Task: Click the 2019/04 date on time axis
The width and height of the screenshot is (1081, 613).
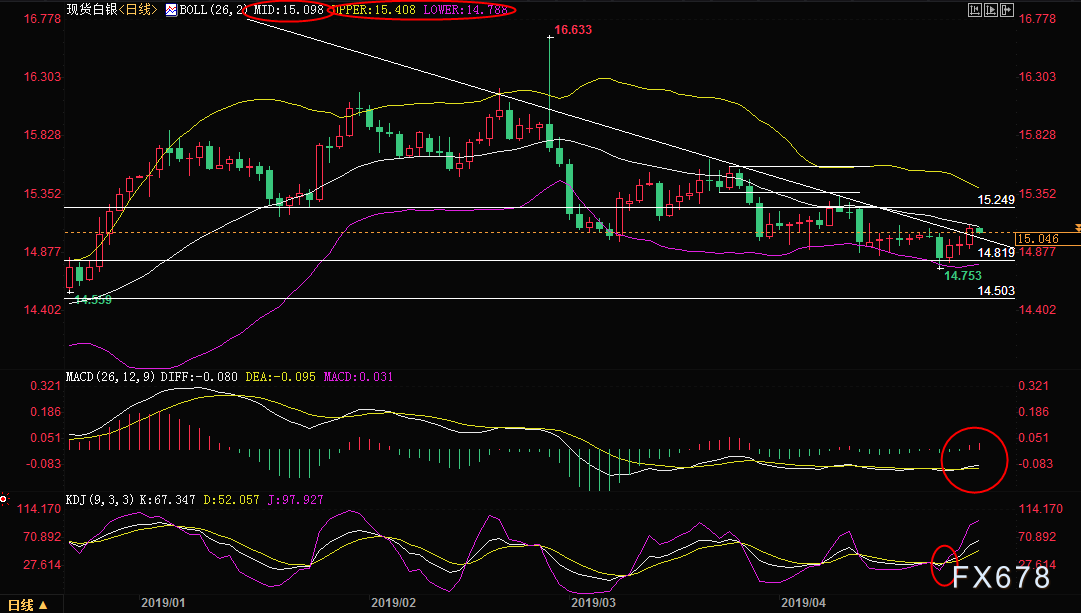Action: pos(803,603)
